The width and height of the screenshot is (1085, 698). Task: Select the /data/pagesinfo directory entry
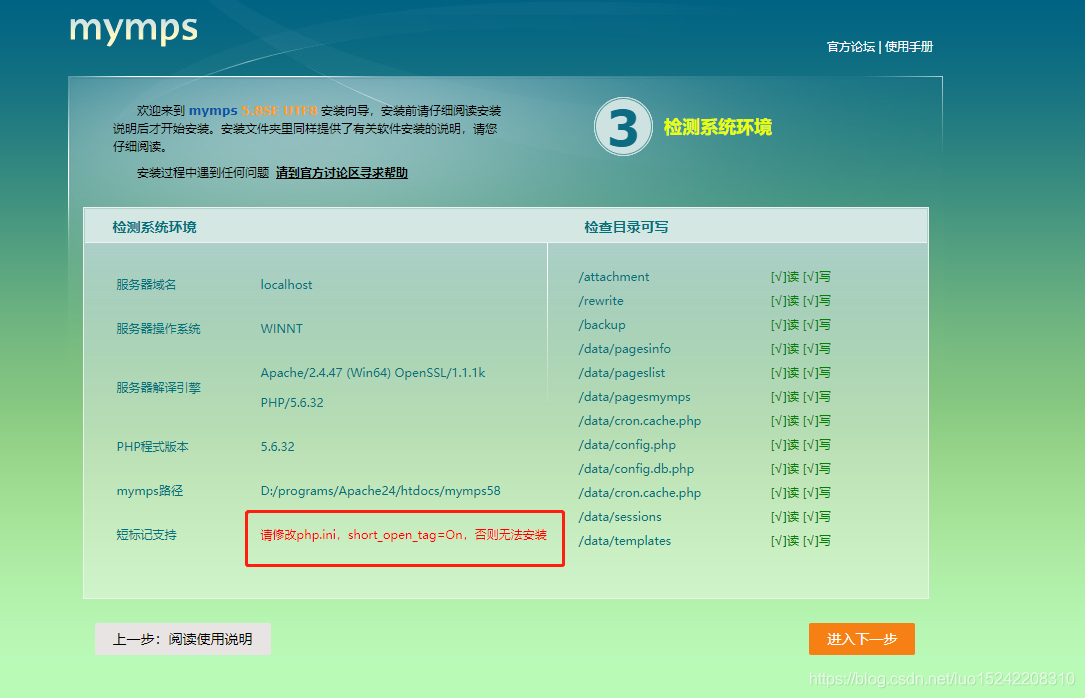(x=624, y=349)
